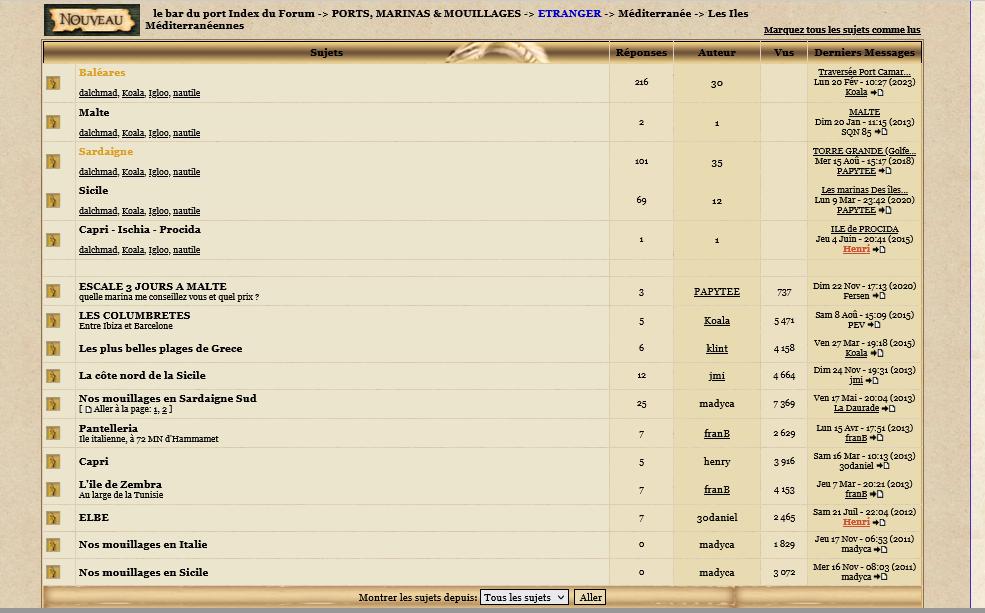View author klint's profile
The image size is (985, 613).
tap(716, 349)
